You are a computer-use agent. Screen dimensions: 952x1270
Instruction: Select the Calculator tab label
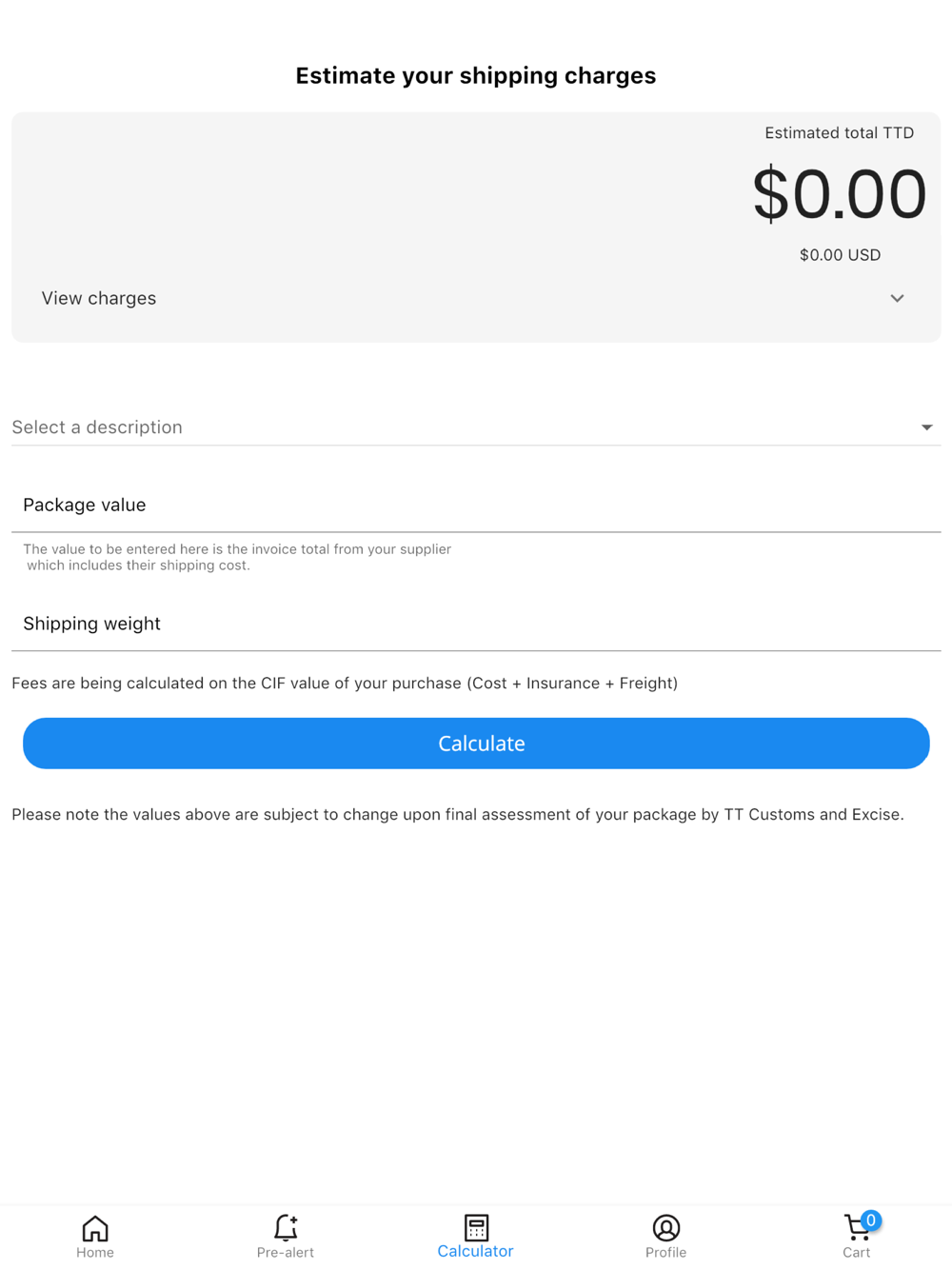(x=475, y=1251)
